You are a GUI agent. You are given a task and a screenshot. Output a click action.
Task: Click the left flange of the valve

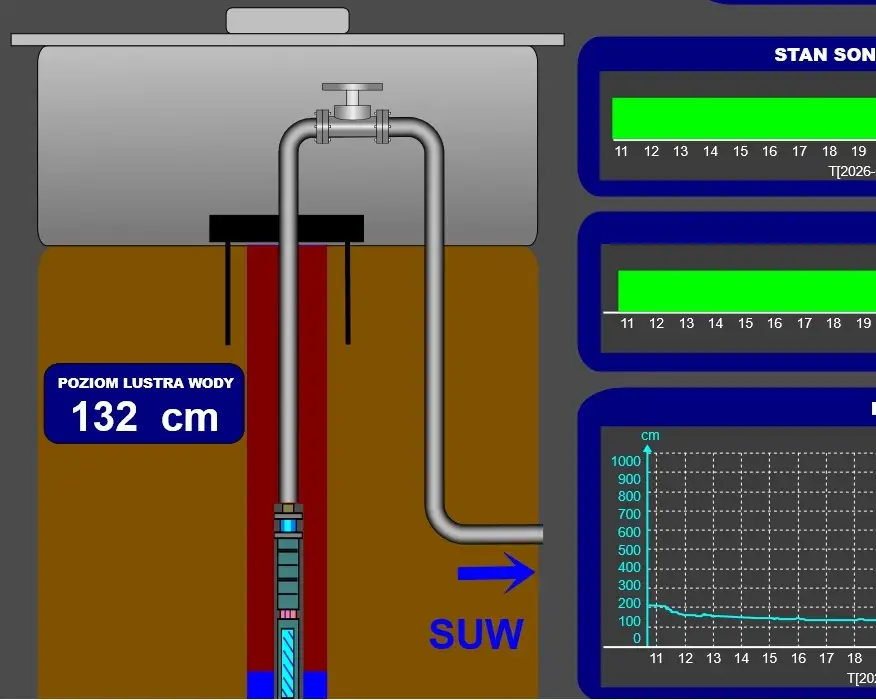[322, 126]
